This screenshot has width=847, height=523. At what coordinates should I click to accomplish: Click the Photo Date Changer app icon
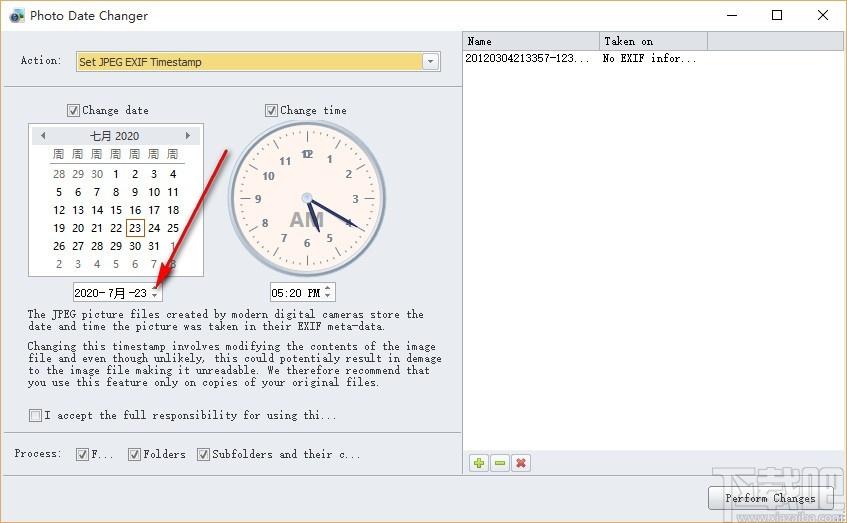[x=17, y=16]
